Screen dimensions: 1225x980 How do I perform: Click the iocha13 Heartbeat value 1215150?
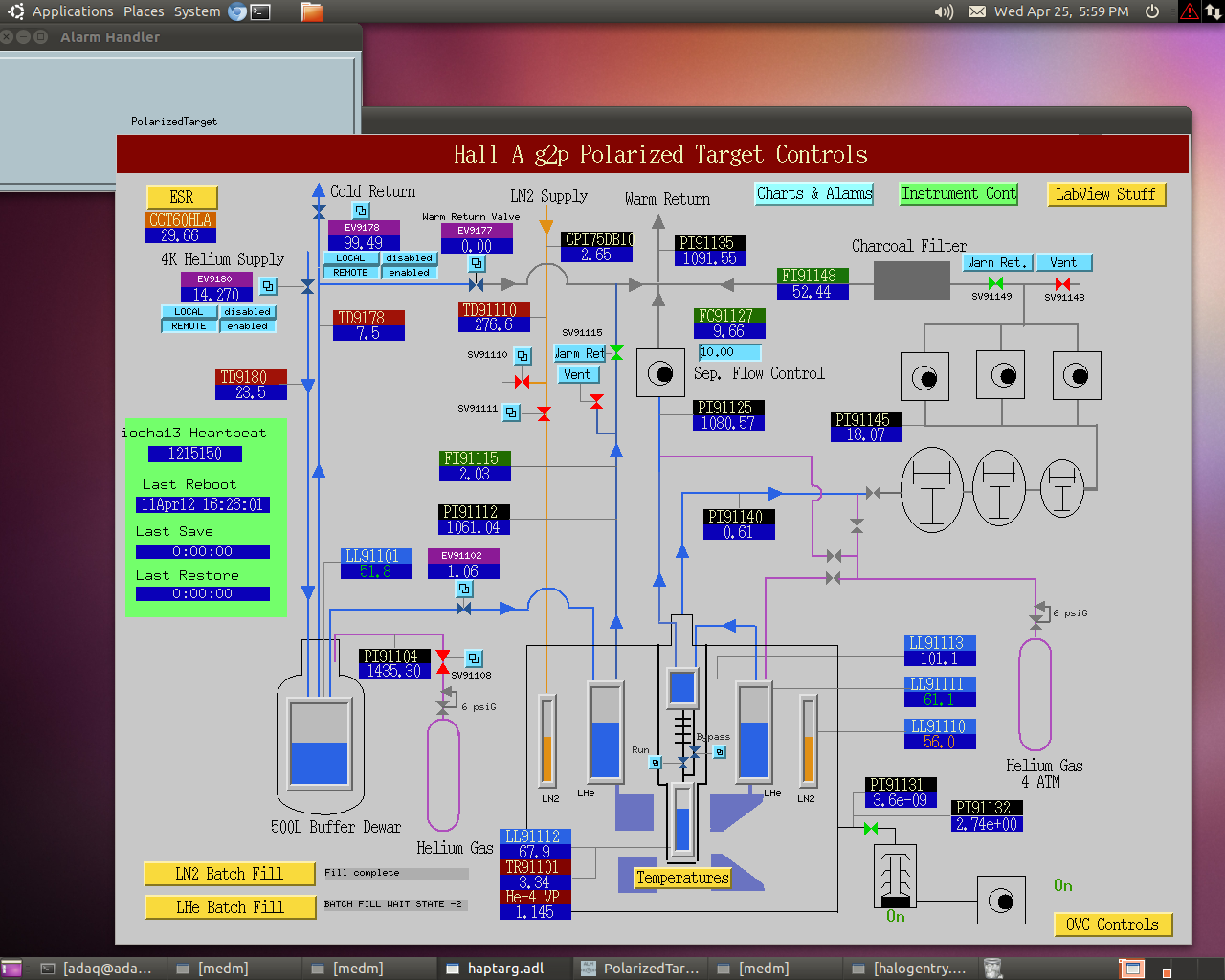coord(195,454)
